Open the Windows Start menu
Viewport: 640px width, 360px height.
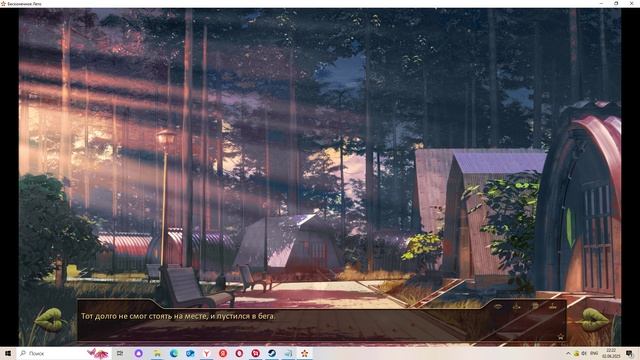click(x=7, y=353)
